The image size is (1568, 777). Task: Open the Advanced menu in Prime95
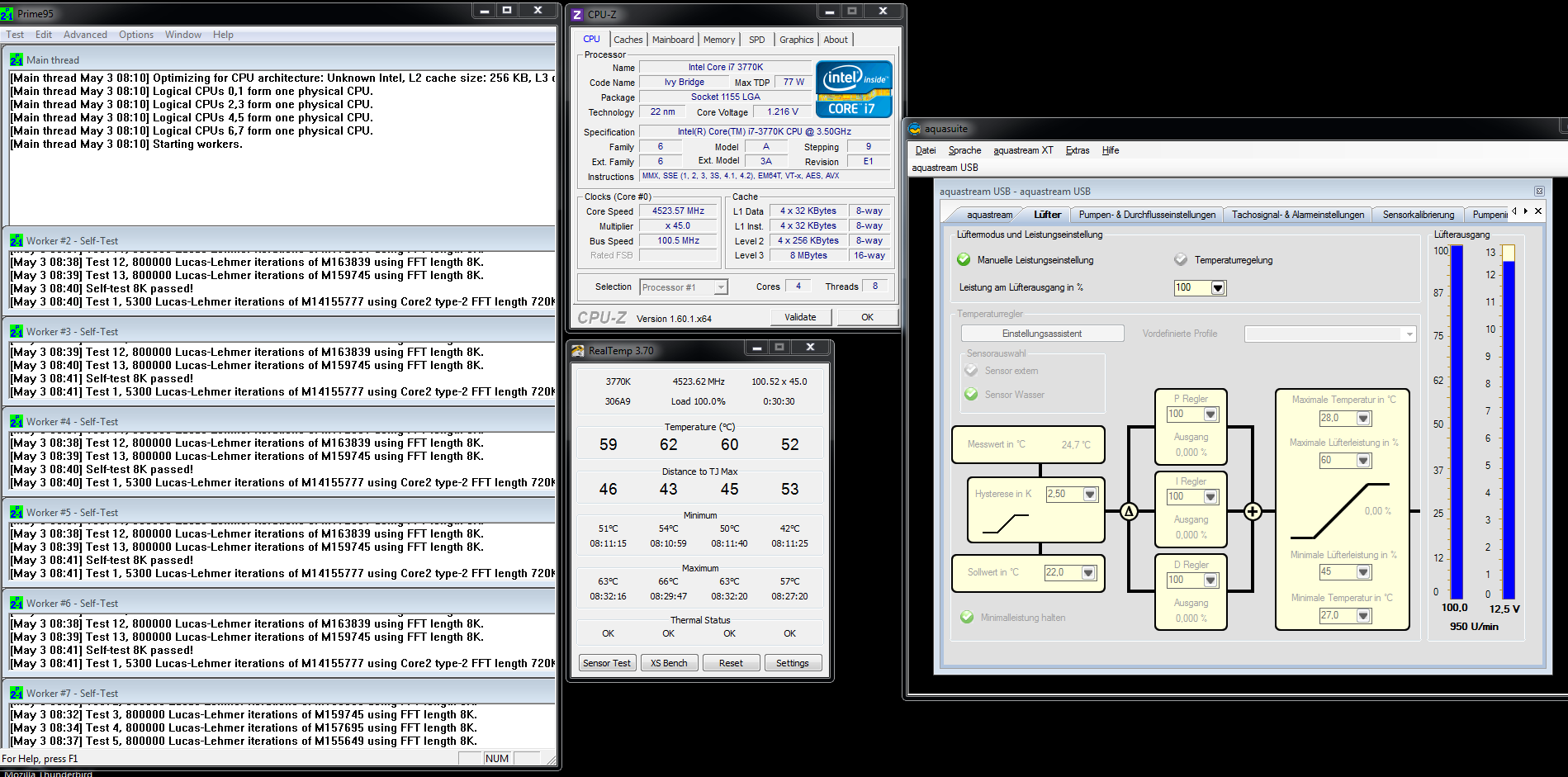[x=85, y=35]
